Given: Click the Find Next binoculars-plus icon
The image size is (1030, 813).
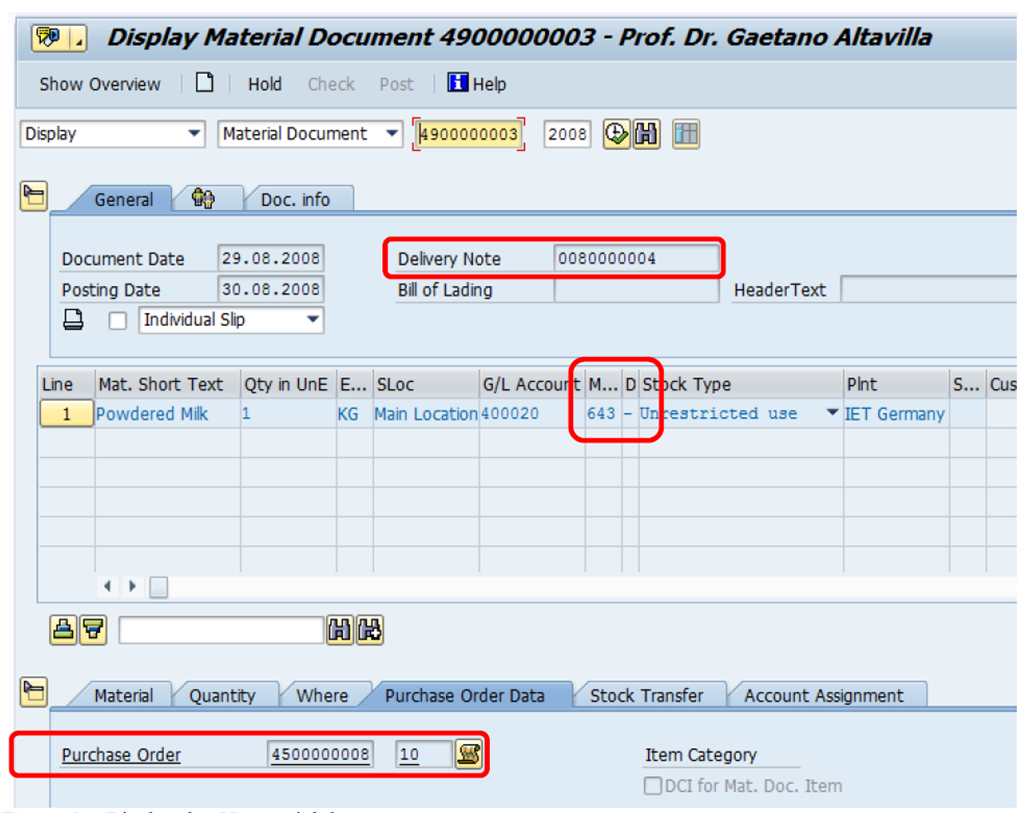Looking at the screenshot, I should [x=368, y=630].
